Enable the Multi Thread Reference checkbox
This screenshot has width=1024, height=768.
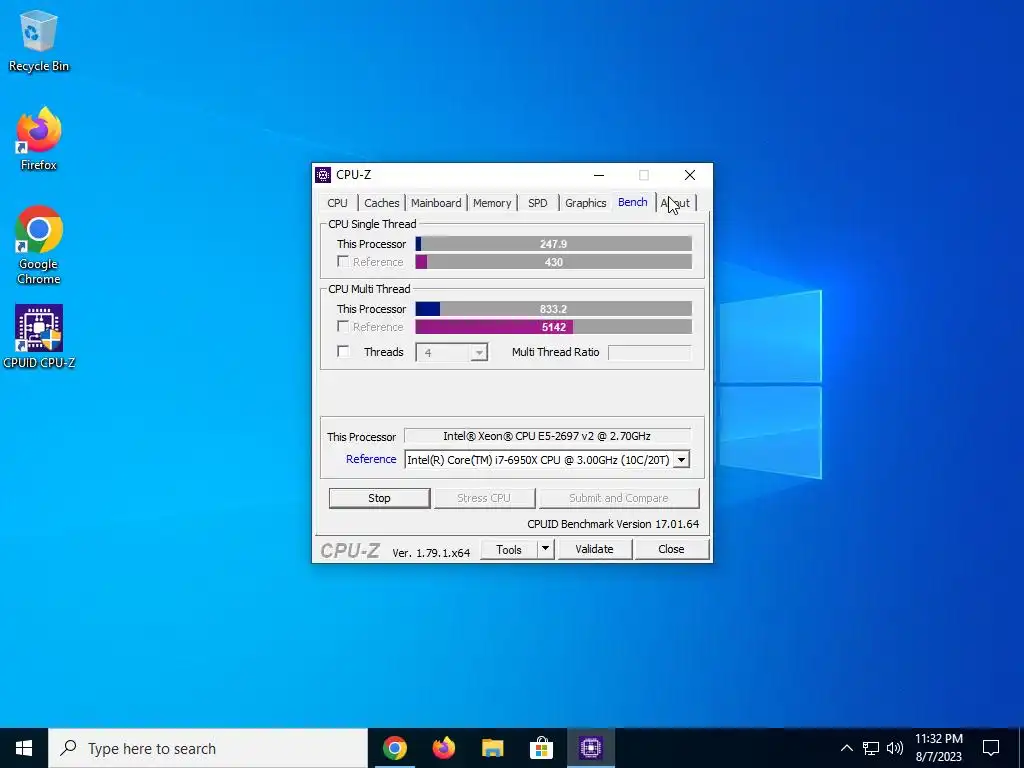click(x=343, y=326)
